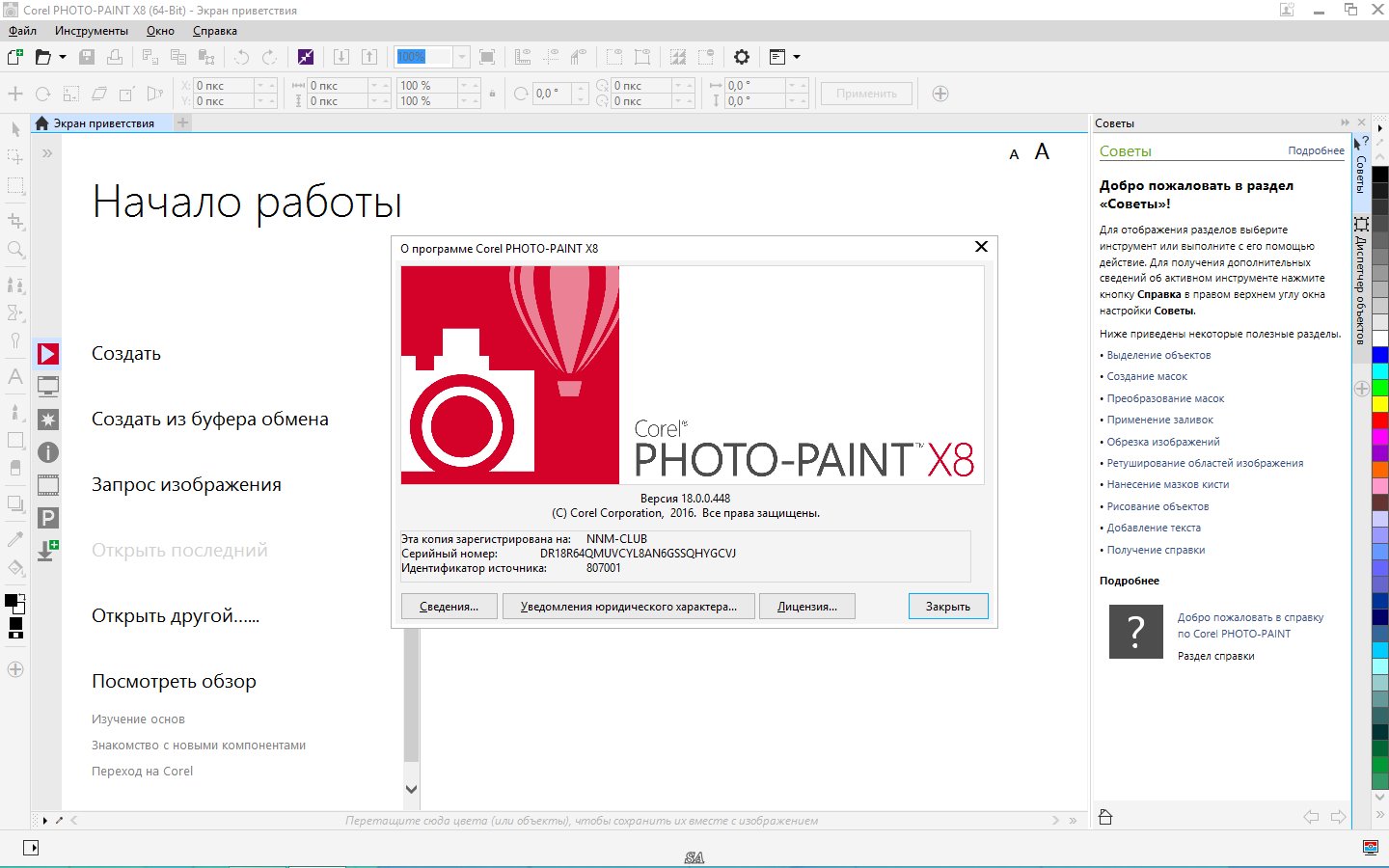Open the Инструменты menu
This screenshot has width=1389, height=868.
91,31
